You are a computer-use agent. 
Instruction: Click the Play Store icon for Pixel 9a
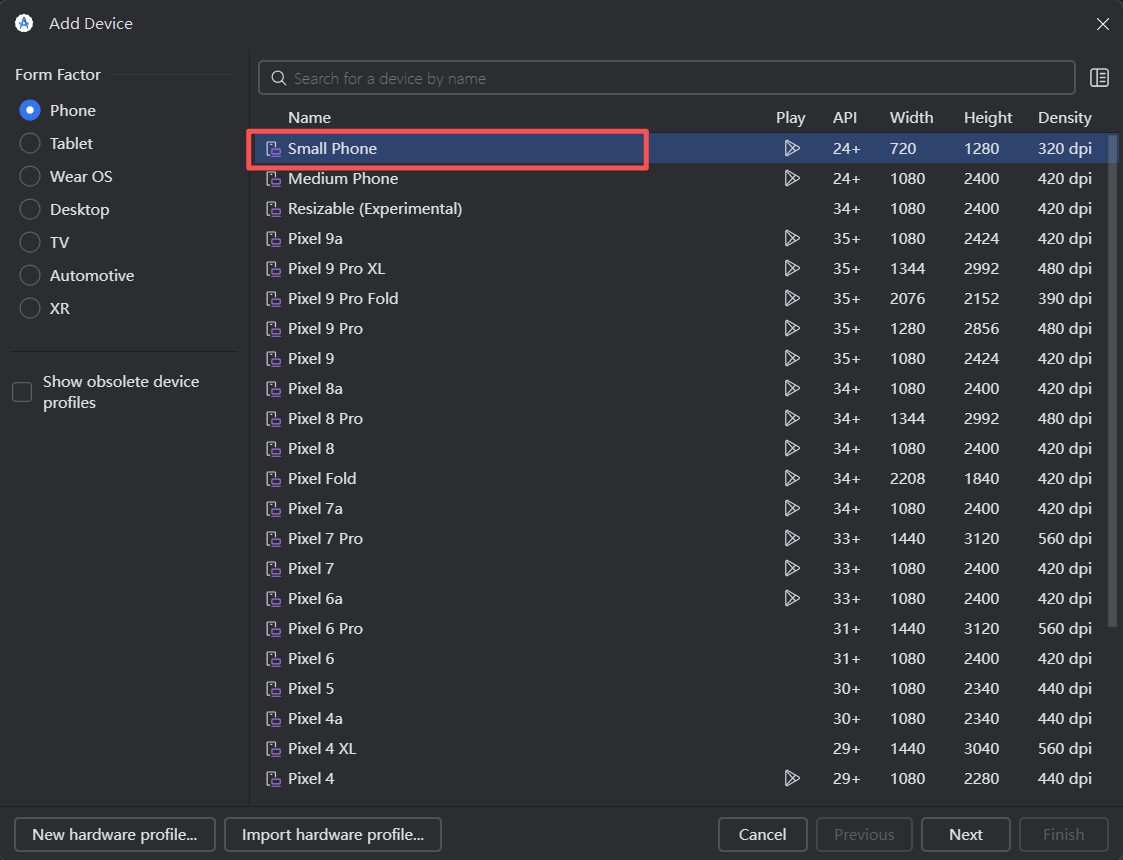pos(791,238)
